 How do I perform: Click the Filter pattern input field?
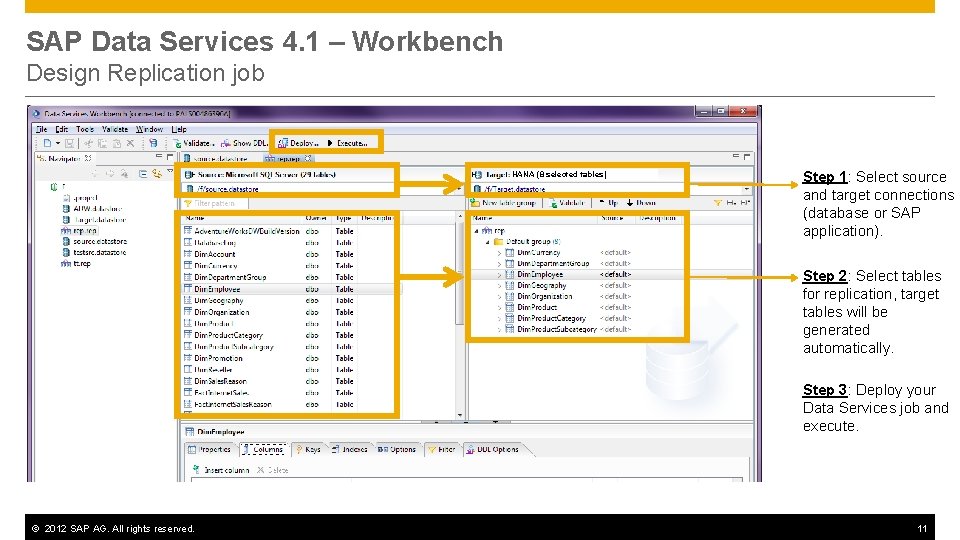click(x=215, y=203)
